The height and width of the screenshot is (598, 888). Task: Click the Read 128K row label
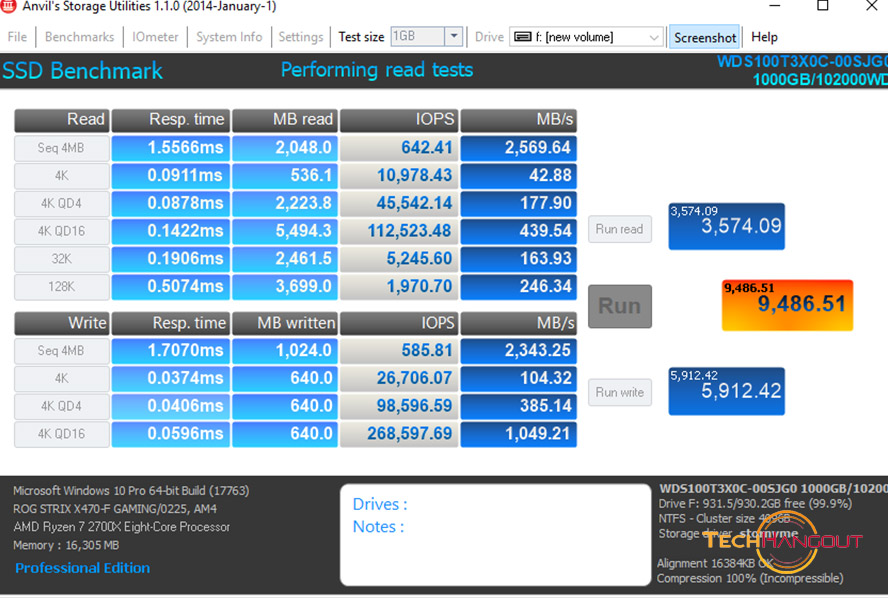[x=61, y=287]
